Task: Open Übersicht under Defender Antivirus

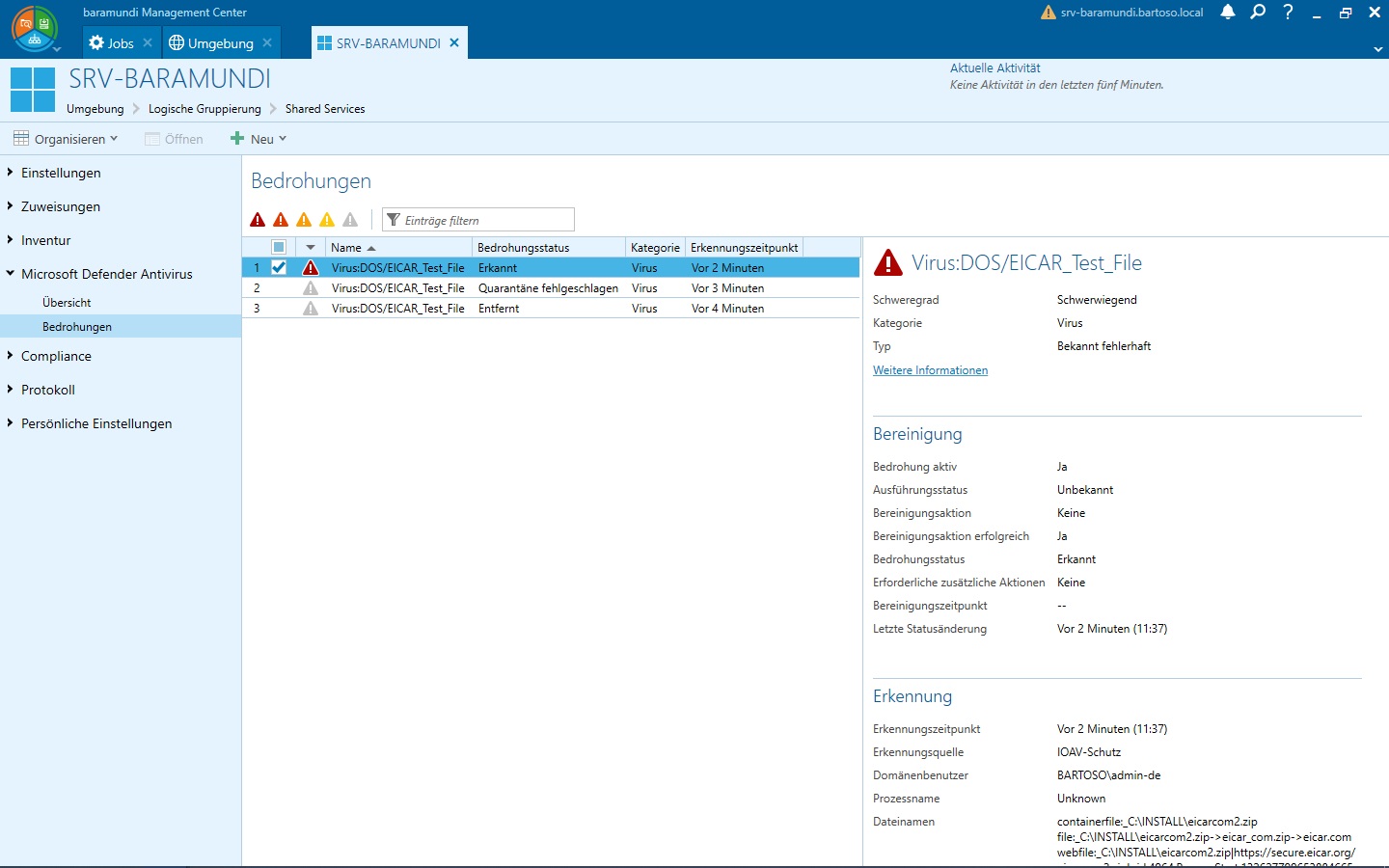Action: tap(67, 303)
